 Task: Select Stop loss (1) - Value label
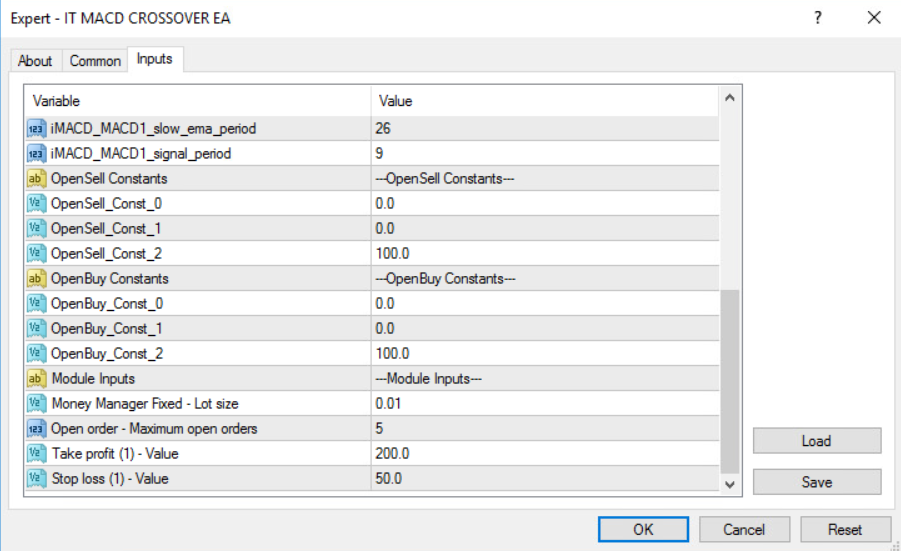(x=110, y=479)
